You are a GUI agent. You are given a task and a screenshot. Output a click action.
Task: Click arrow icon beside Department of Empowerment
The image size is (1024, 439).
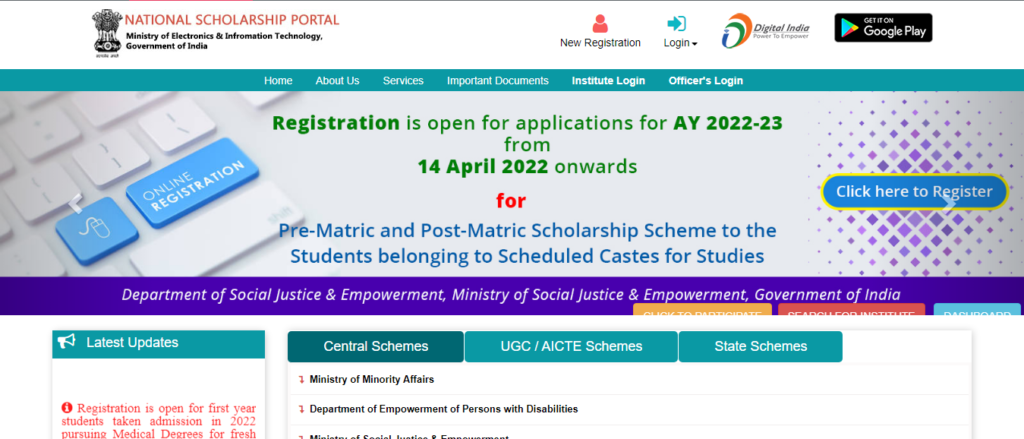pyautogui.click(x=301, y=410)
